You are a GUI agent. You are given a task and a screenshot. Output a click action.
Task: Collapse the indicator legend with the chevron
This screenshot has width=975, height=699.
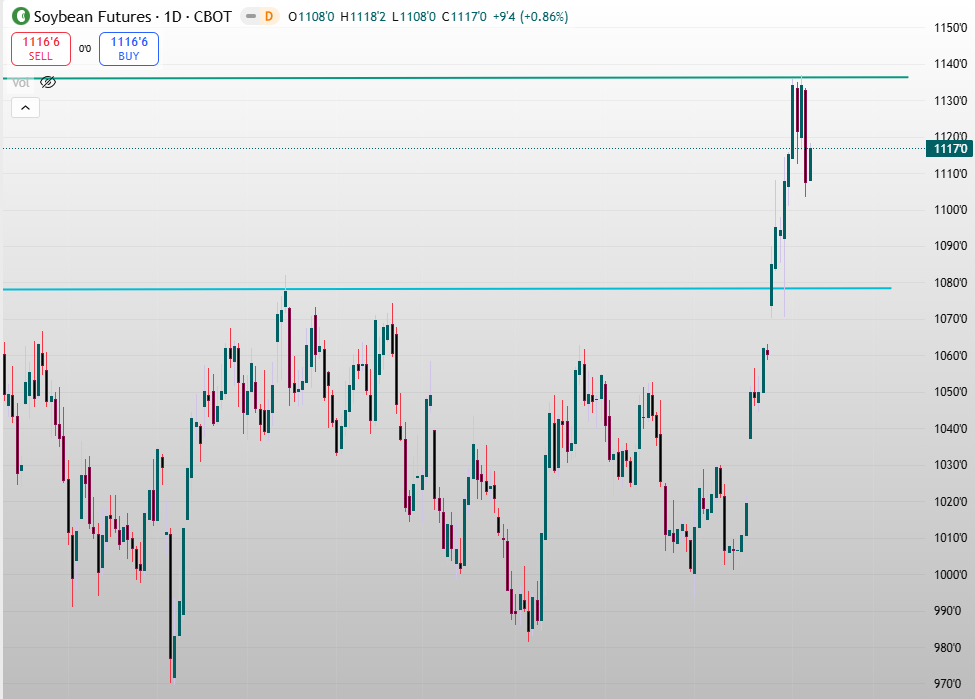25,107
